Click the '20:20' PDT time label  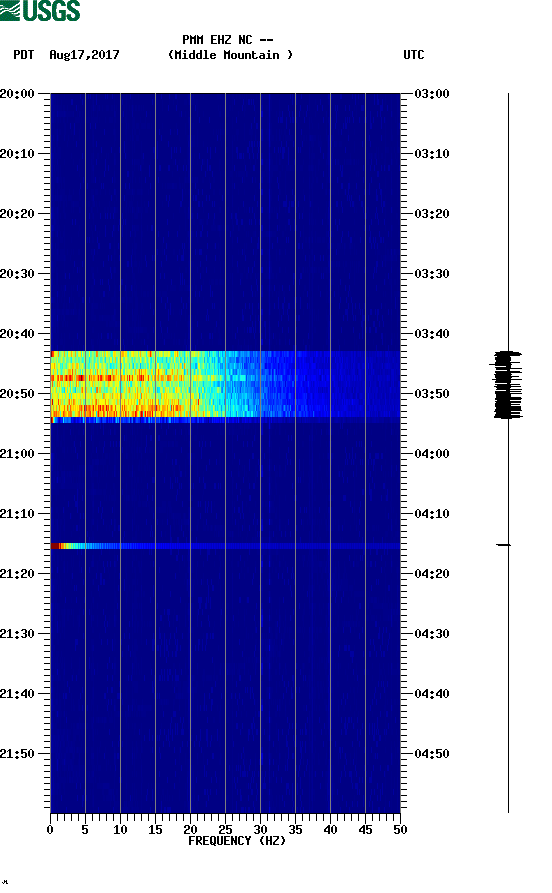[x=17, y=214]
